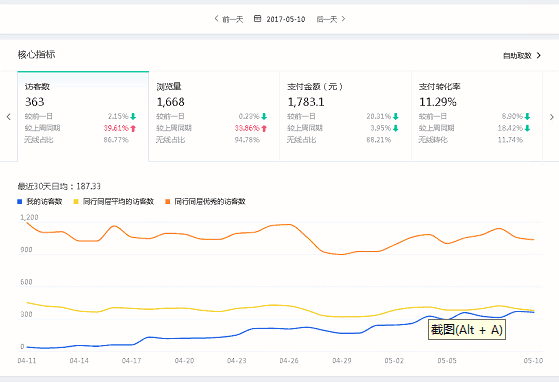The height and width of the screenshot is (382, 559).
Task: Show more metrics with right carousel arrow
Action: (552, 117)
